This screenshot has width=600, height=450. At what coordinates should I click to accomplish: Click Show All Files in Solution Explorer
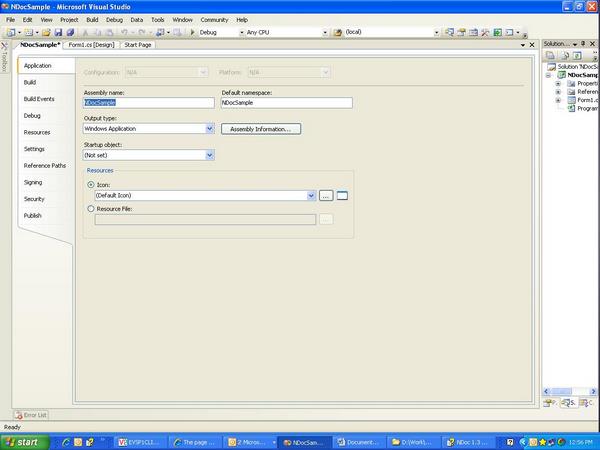565,55
